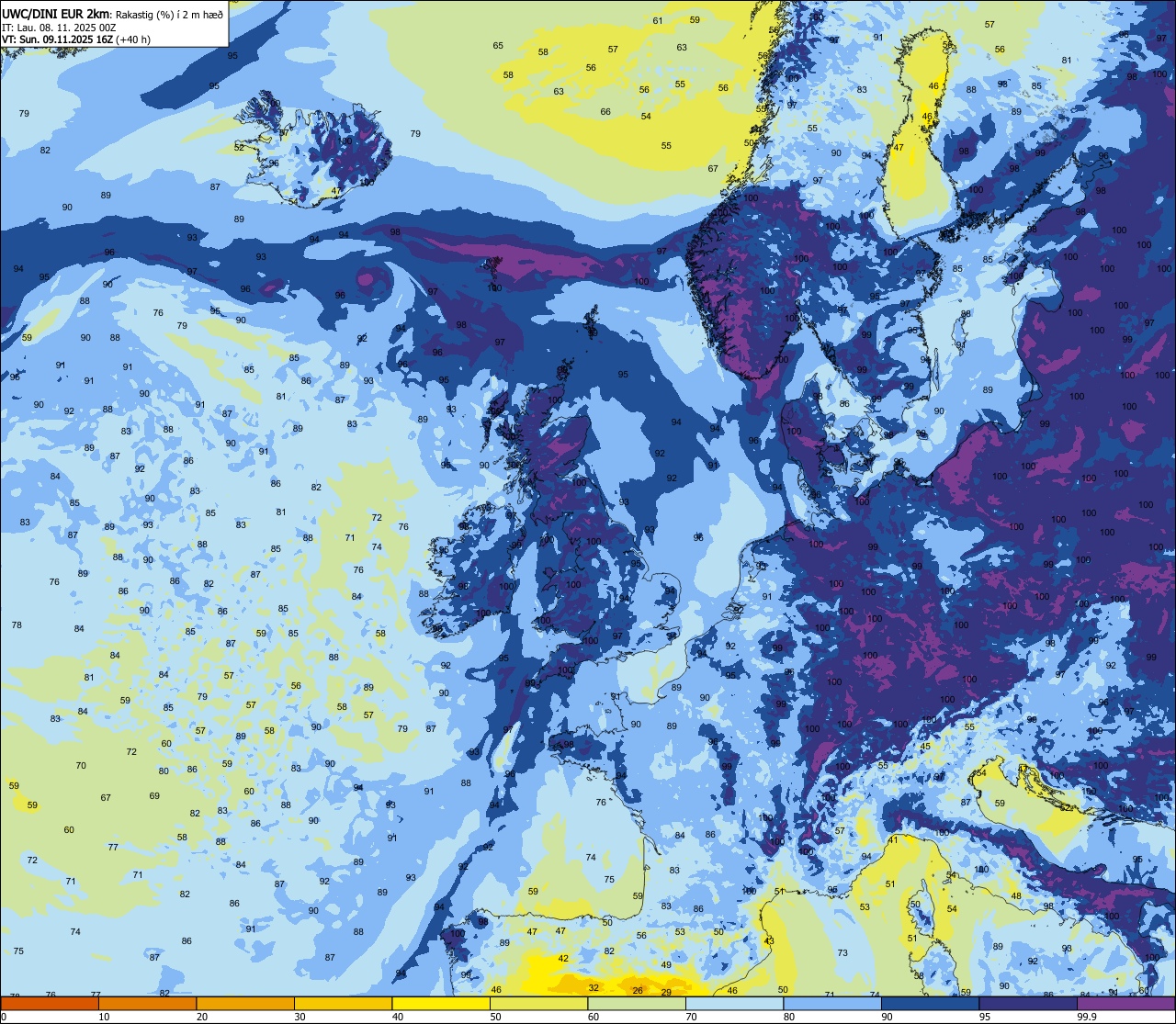
Task: Click the humidity value '61' at the top
Action: [x=658, y=20]
